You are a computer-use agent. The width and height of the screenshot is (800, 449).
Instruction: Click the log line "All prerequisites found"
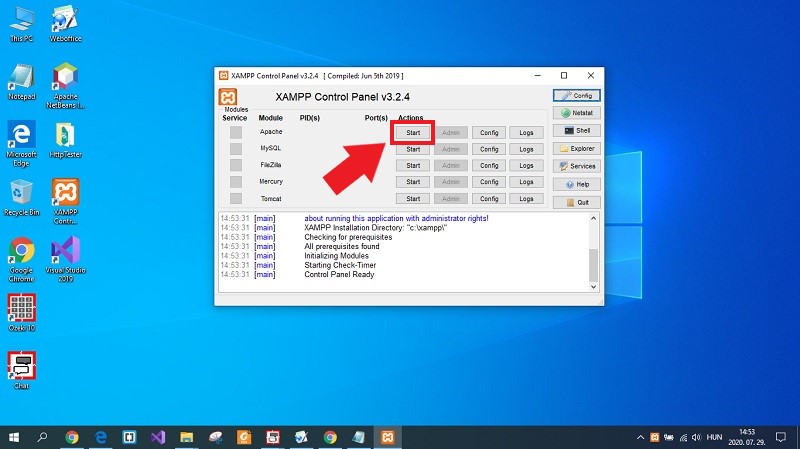coord(342,246)
